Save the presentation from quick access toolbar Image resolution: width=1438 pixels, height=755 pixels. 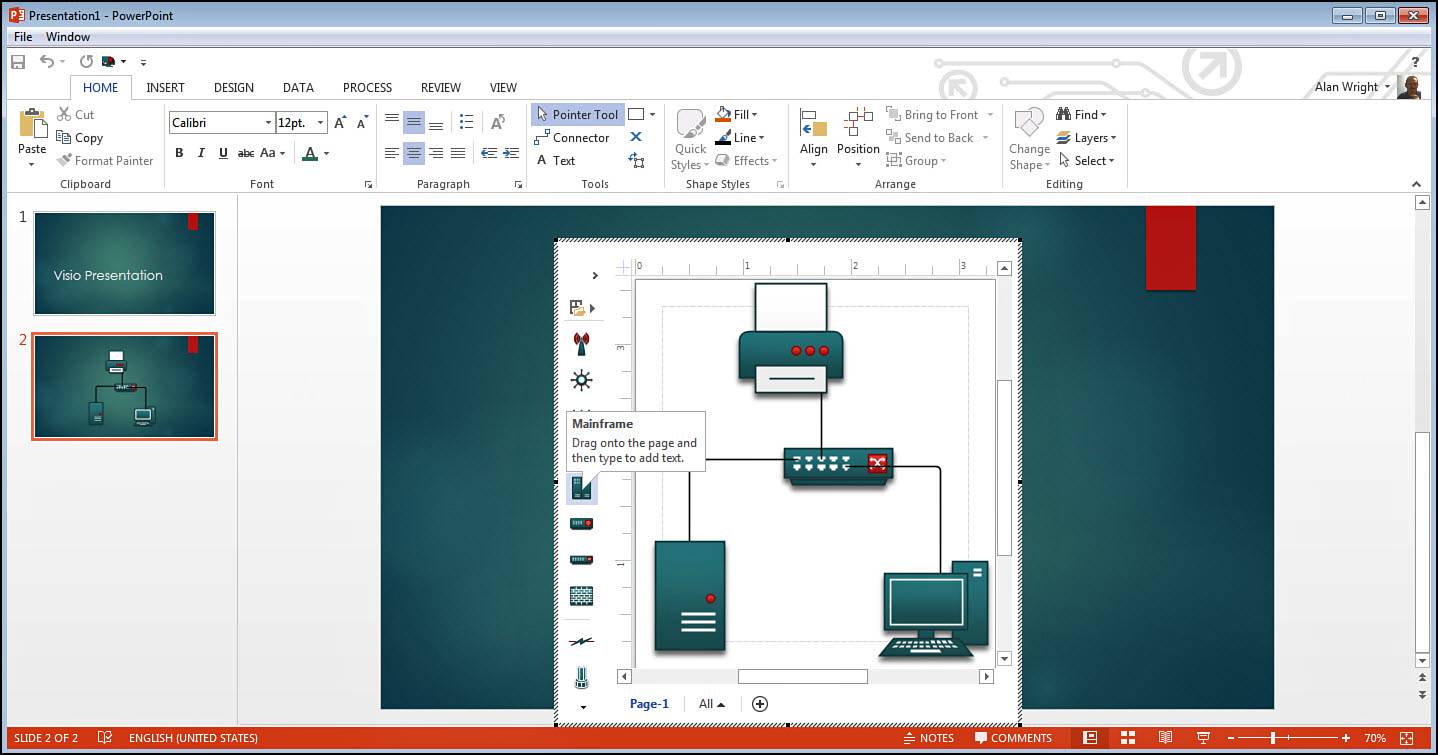[x=18, y=62]
